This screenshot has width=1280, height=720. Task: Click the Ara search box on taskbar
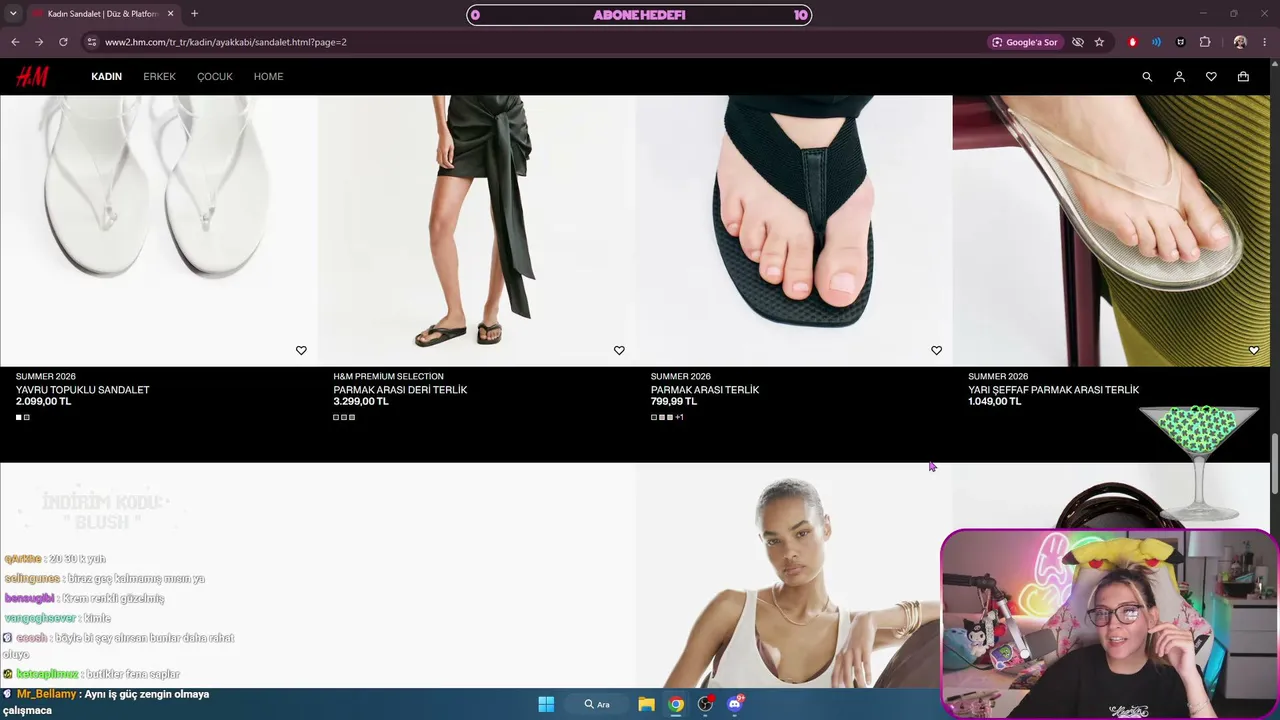pyautogui.click(x=597, y=704)
